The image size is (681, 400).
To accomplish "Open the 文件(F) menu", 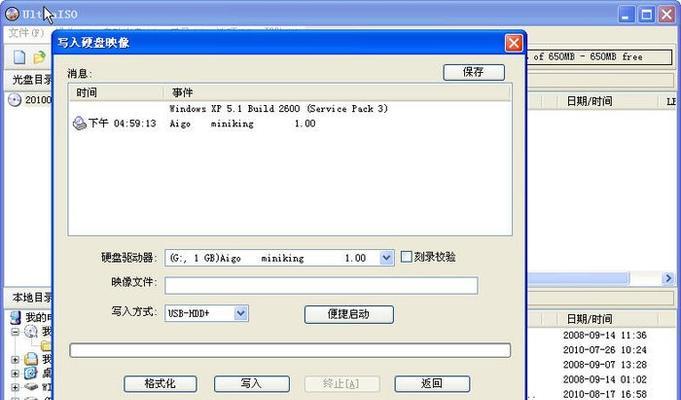I will (x=26, y=33).
